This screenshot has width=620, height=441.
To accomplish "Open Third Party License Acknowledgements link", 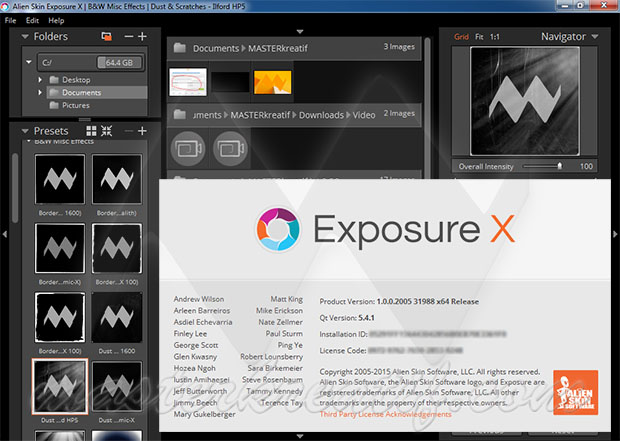I will (x=386, y=414).
